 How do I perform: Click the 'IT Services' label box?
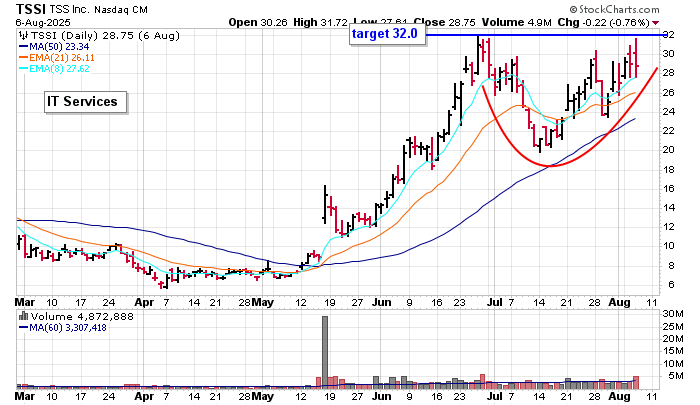[x=86, y=102]
